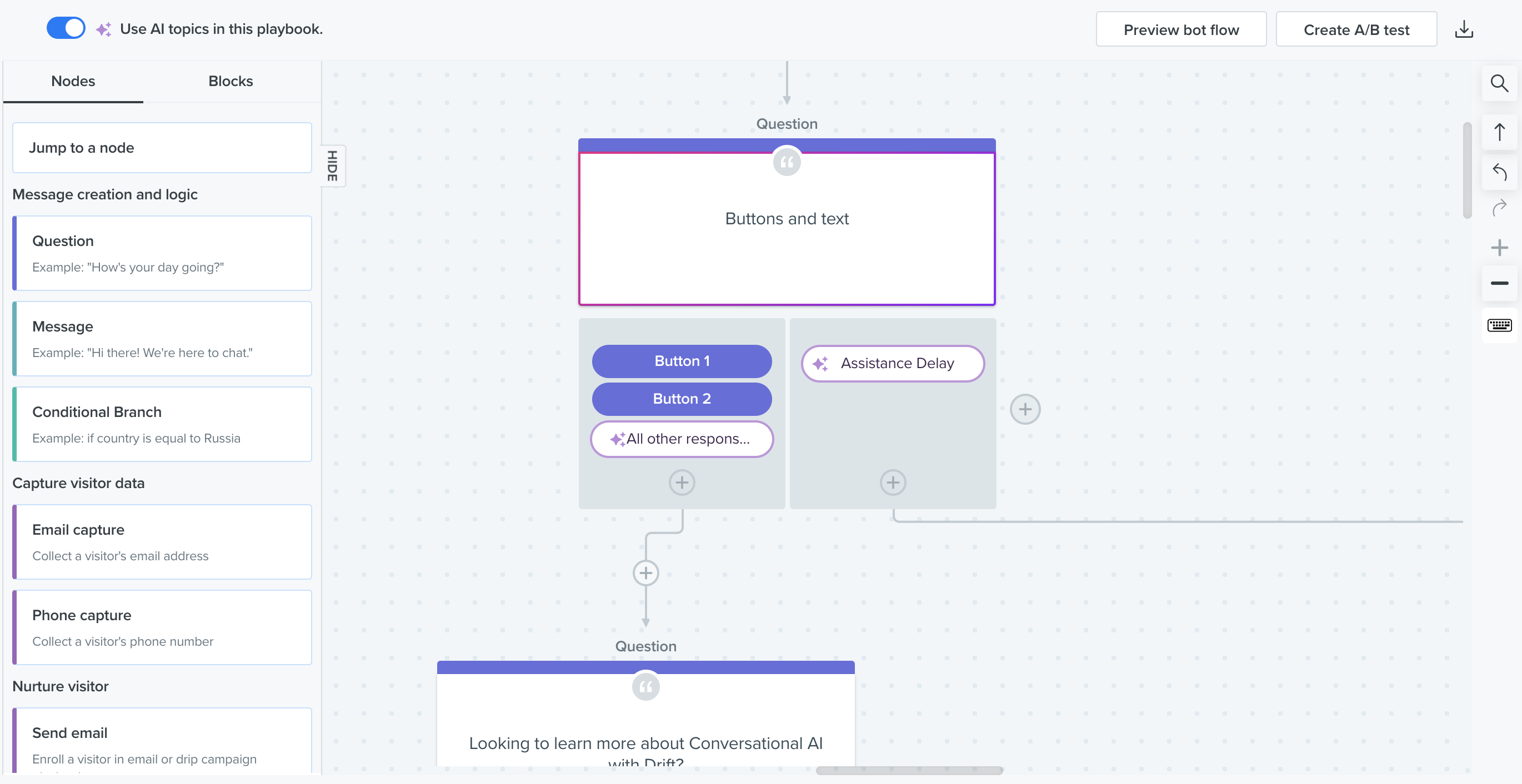The height and width of the screenshot is (784, 1522).
Task: Click AI sparkle icon next to playbook toggle
Action: pos(103,29)
